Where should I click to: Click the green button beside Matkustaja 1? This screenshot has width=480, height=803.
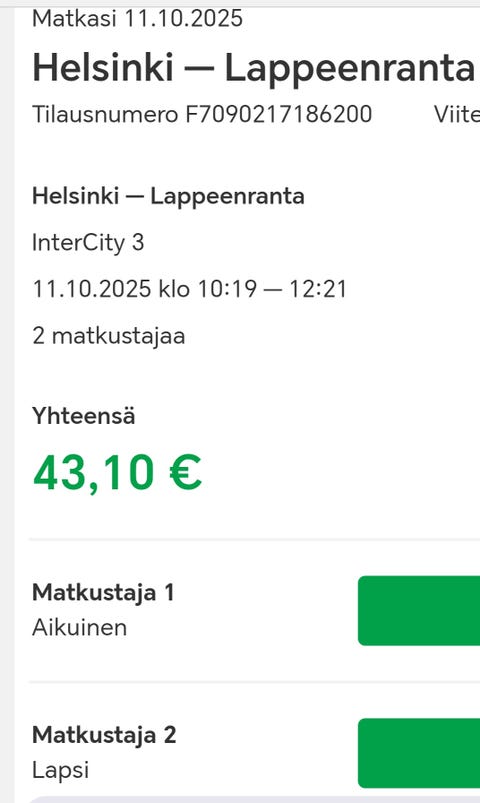click(x=419, y=610)
